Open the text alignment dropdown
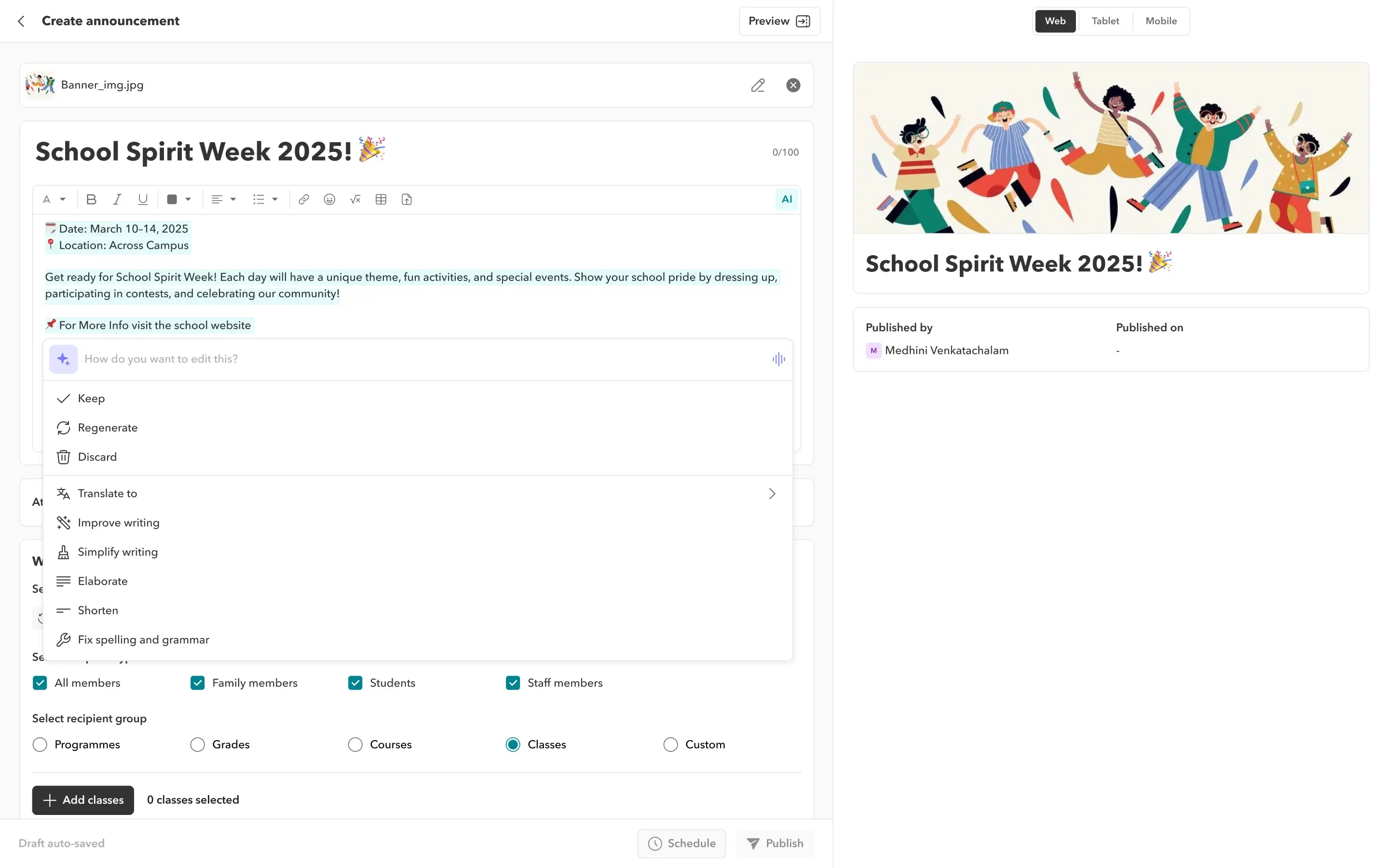The image size is (1389, 868). click(x=224, y=199)
